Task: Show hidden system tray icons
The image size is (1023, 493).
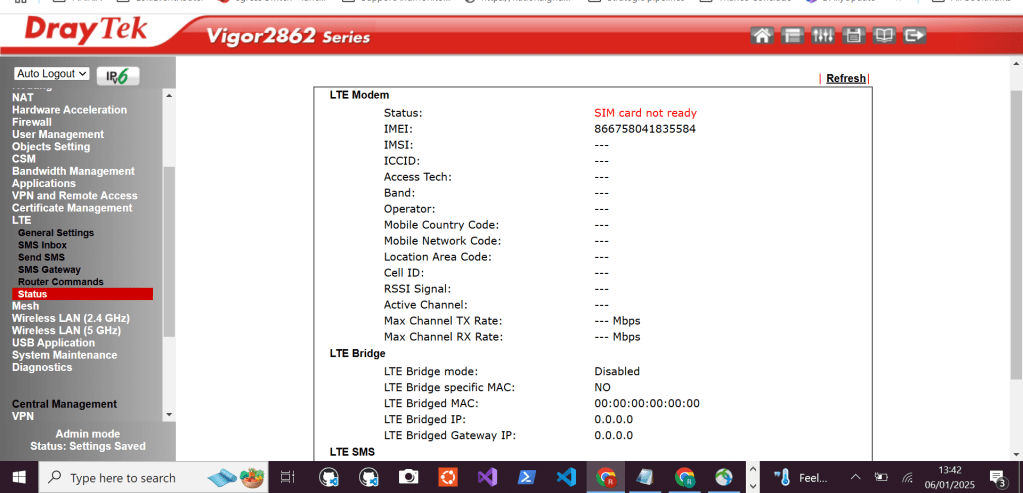Action: click(x=856, y=477)
